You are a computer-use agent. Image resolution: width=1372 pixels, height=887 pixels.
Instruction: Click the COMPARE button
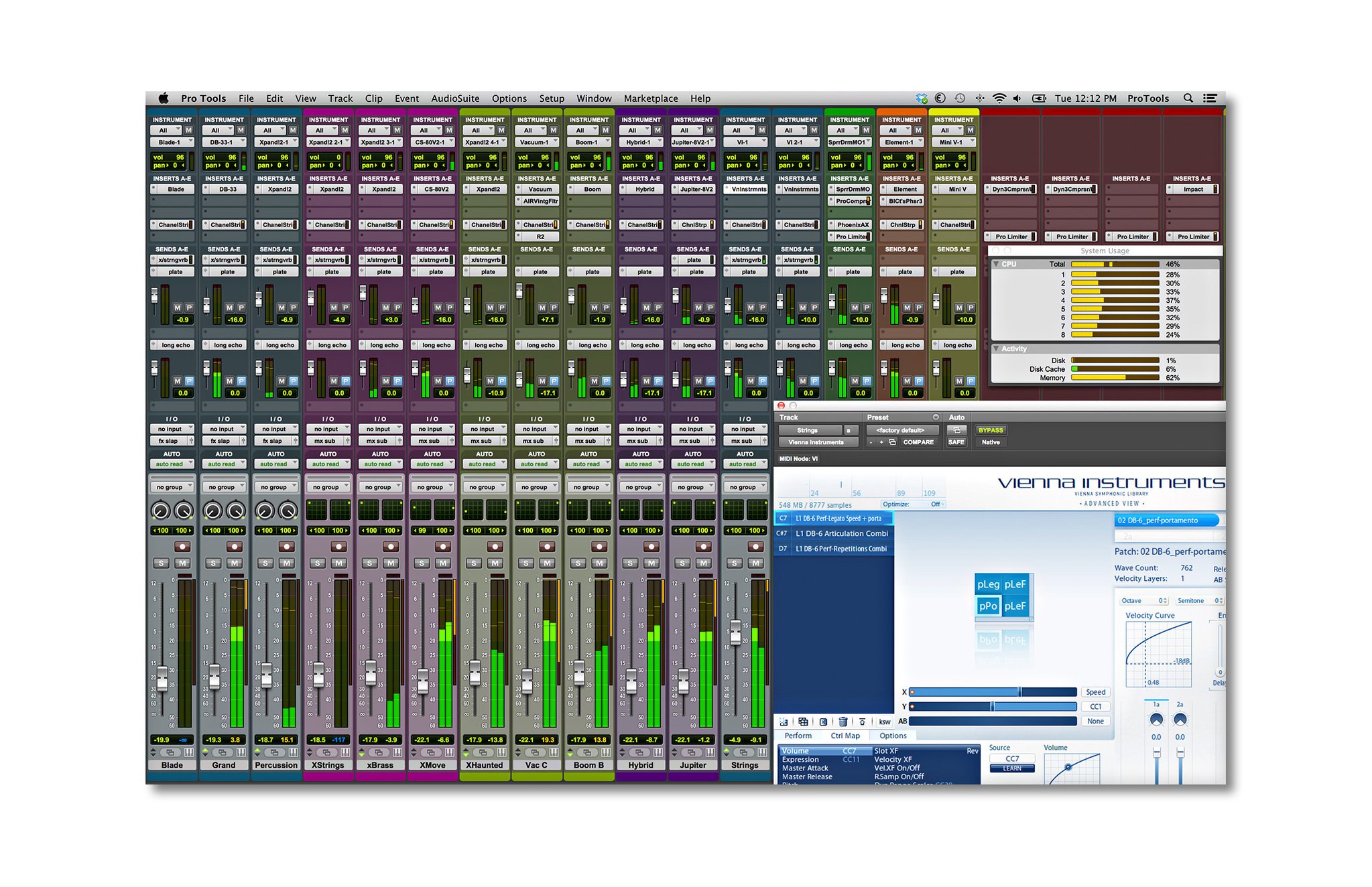coord(918,442)
